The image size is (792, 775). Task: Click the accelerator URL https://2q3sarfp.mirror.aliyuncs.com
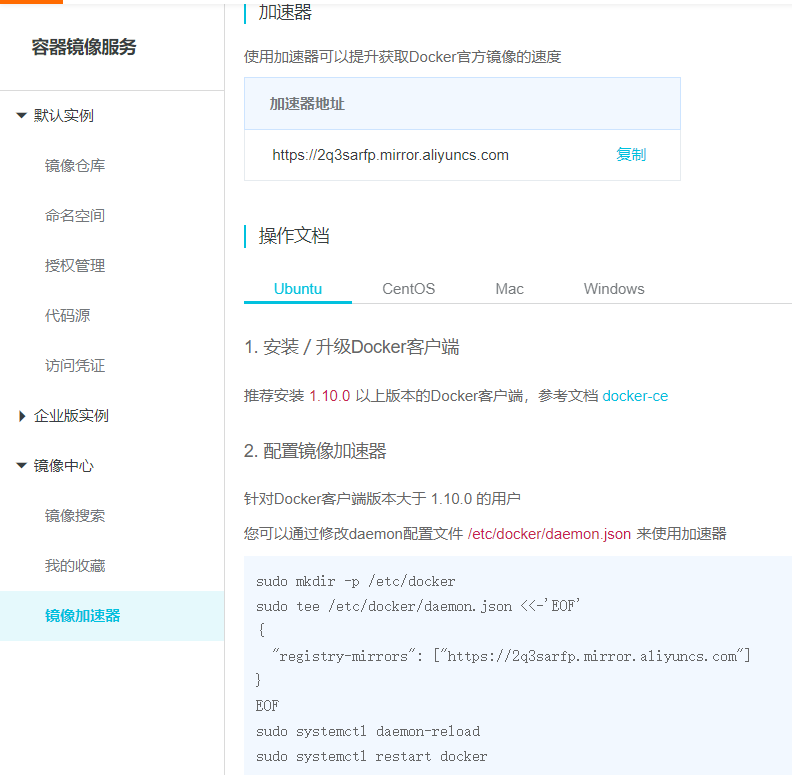pos(390,155)
